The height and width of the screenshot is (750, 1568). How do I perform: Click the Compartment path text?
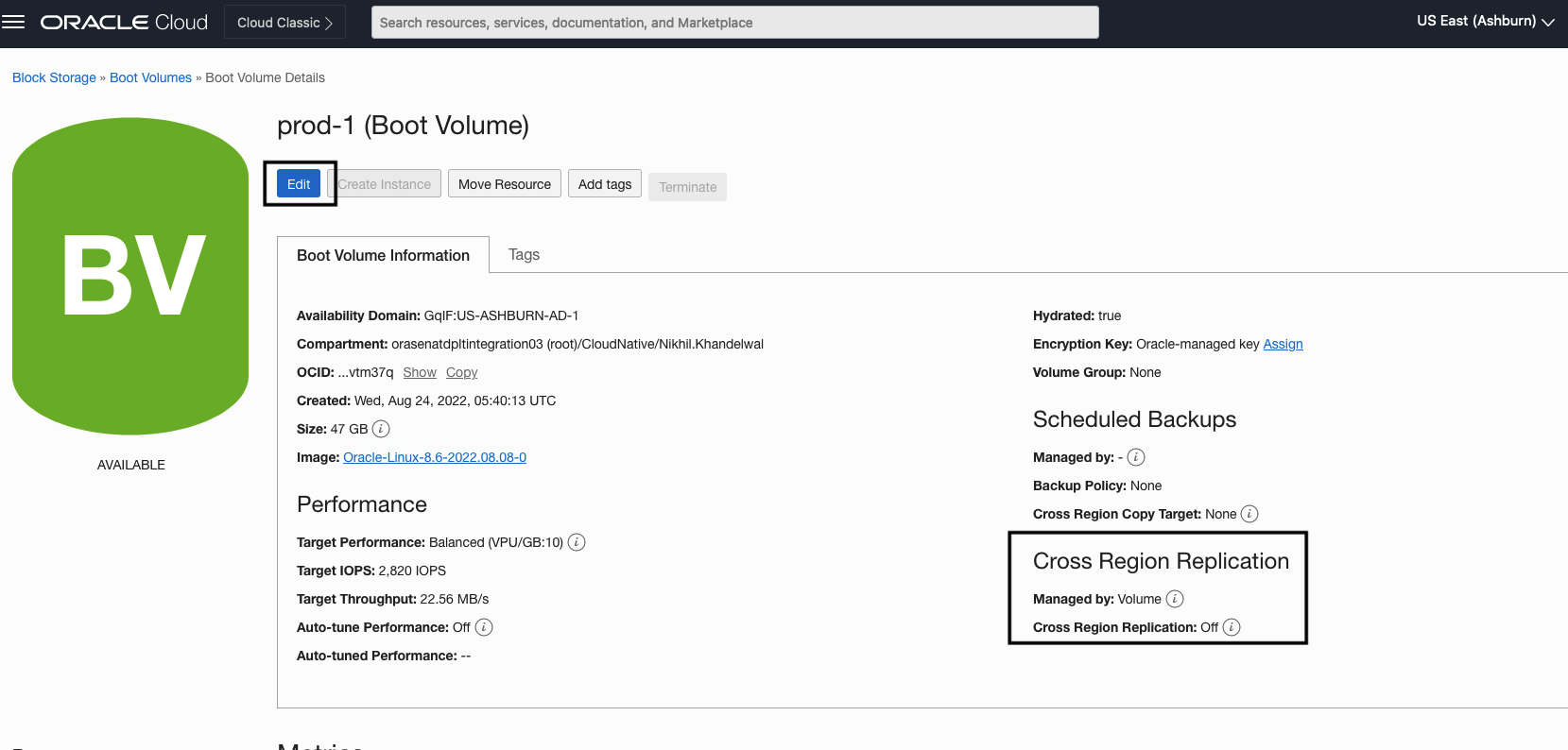[577, 344]
